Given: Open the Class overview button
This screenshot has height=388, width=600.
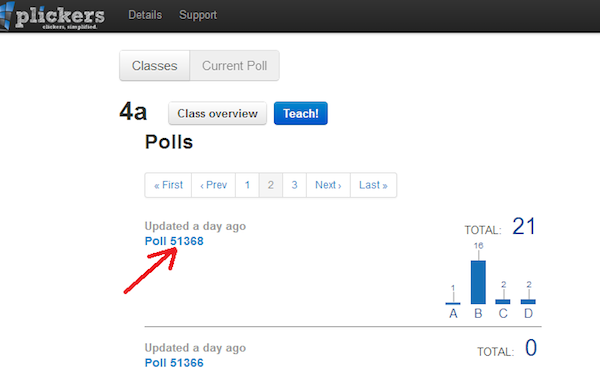Looking at the screenshot, I should (217, 113).
